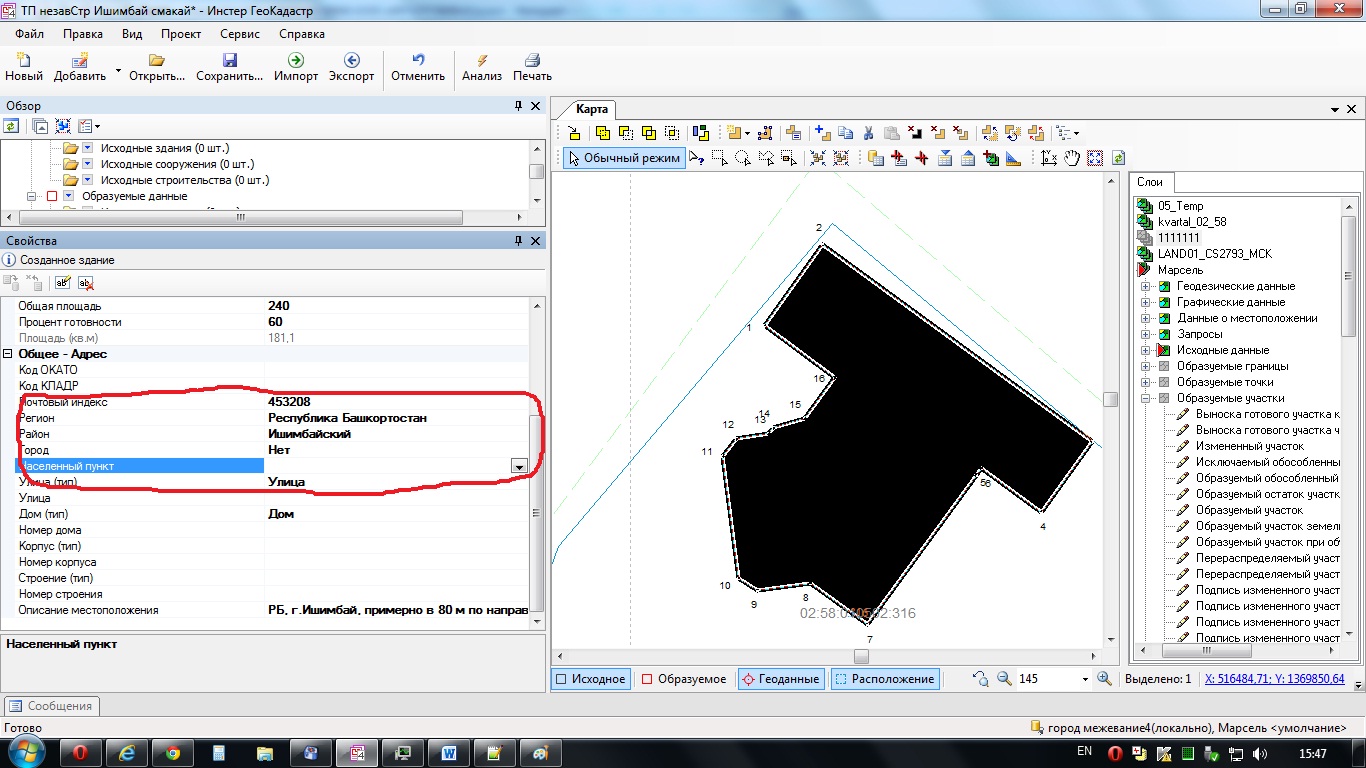Screen dimensions: 1366x768
Task: Click the Добавить toolbar icon
Action: [x=80, y=60]
